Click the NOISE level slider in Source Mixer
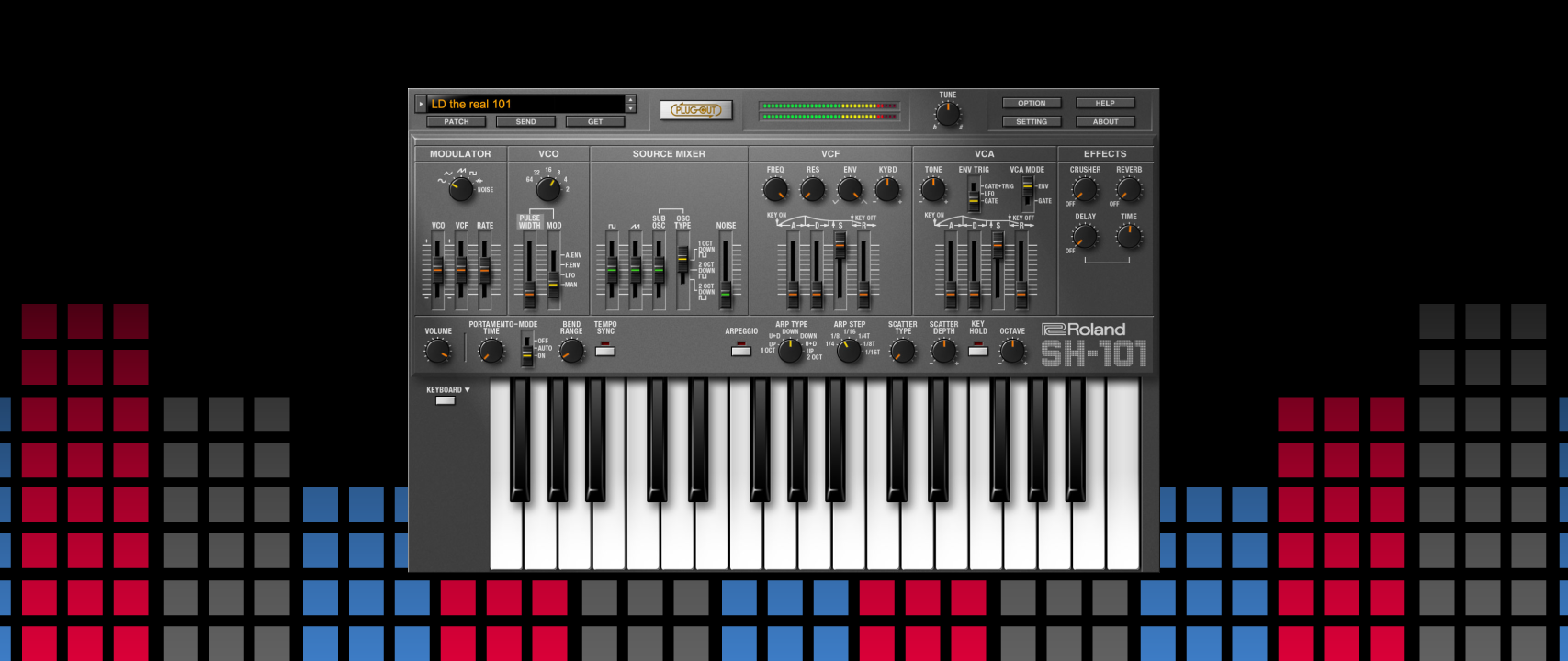1568x661 pixels. [726, 294]
